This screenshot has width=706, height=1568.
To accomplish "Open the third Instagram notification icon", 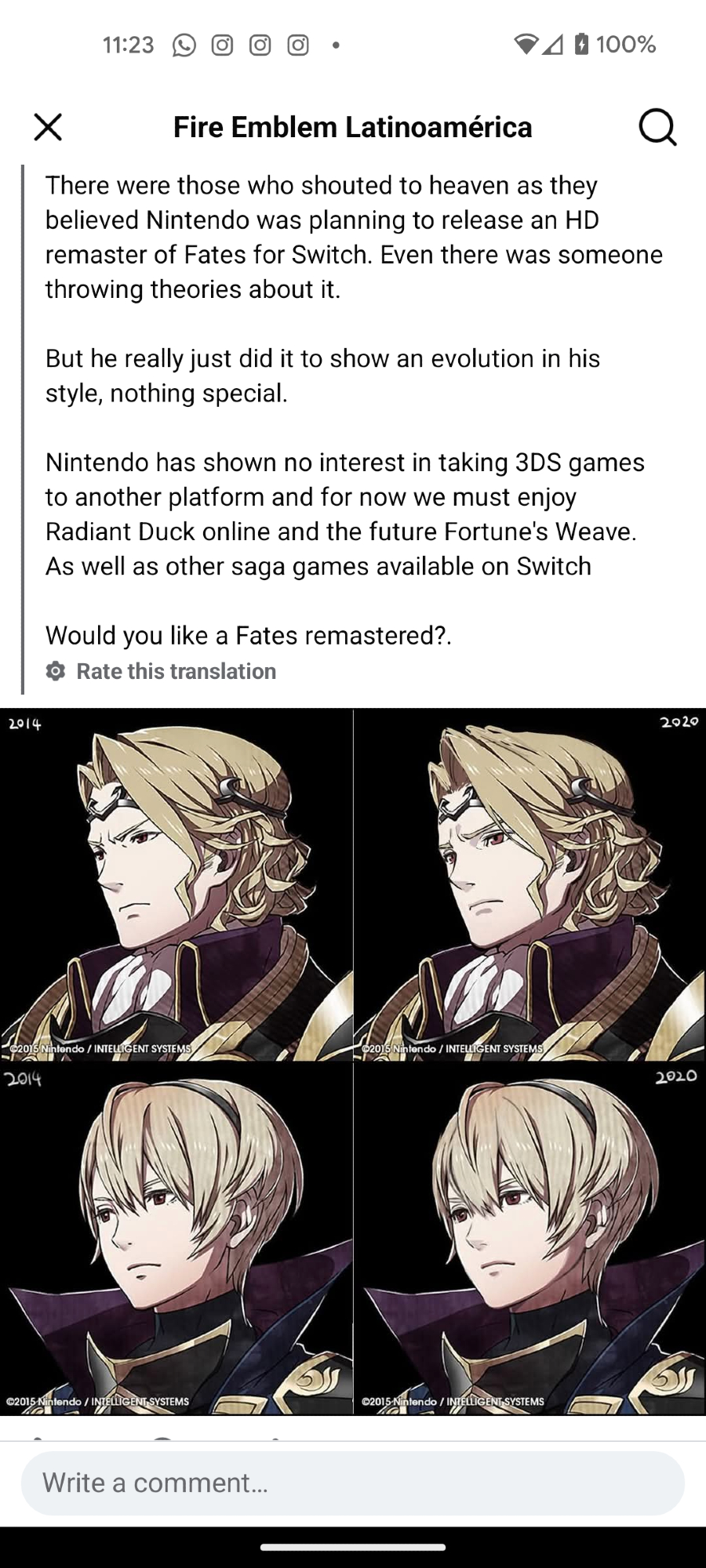I will (298, 45).
